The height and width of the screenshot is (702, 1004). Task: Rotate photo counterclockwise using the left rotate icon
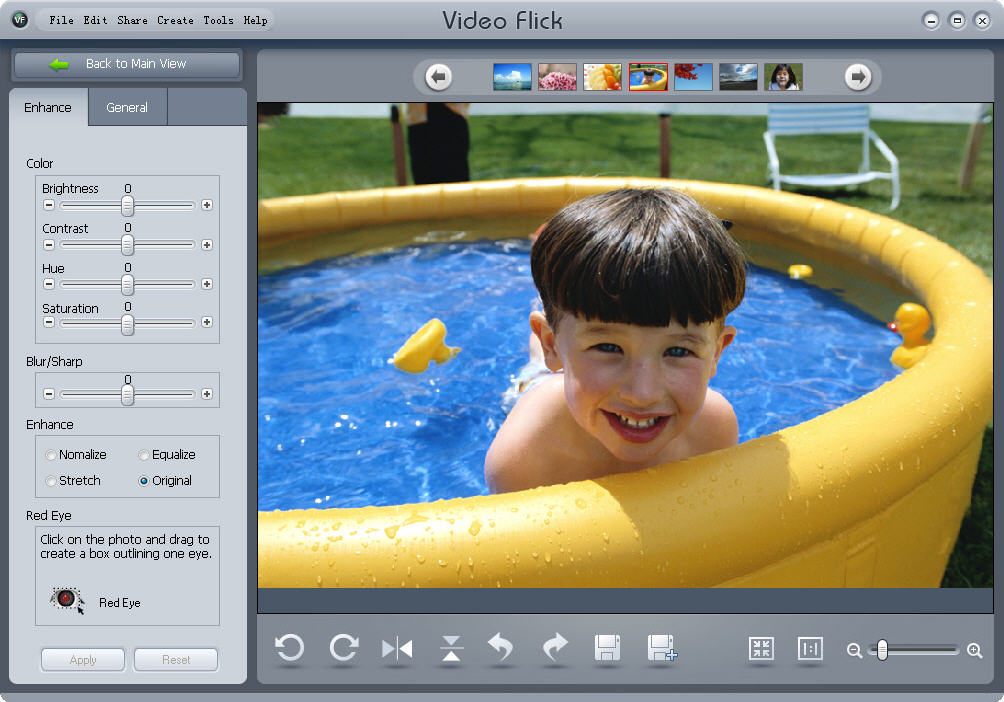(290, 648)
